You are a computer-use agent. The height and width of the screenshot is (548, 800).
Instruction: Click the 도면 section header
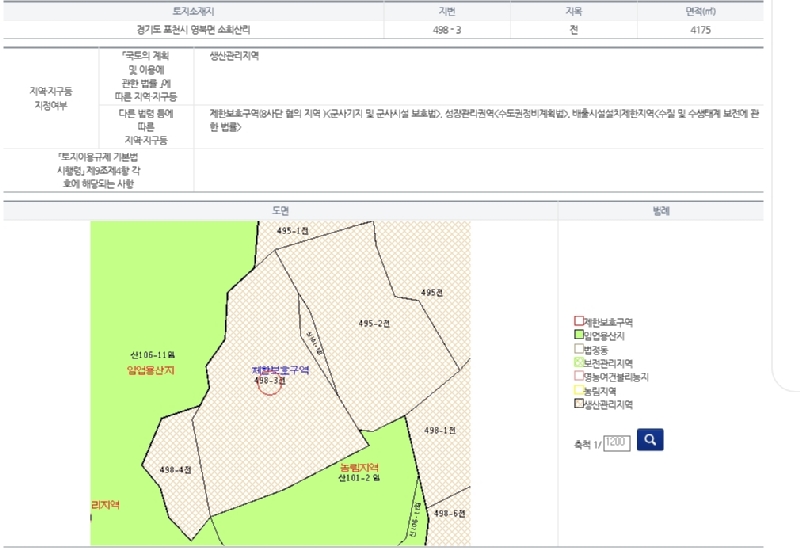[280, 211]
